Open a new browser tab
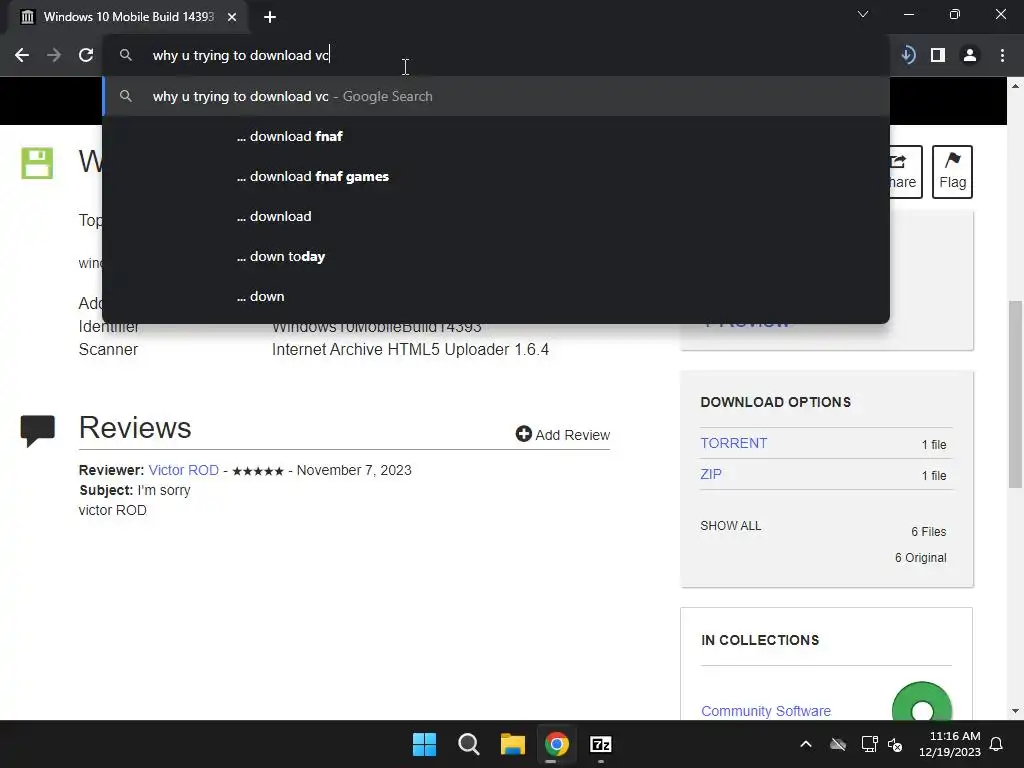1024x768 pixels. click(x=270, y=17)
